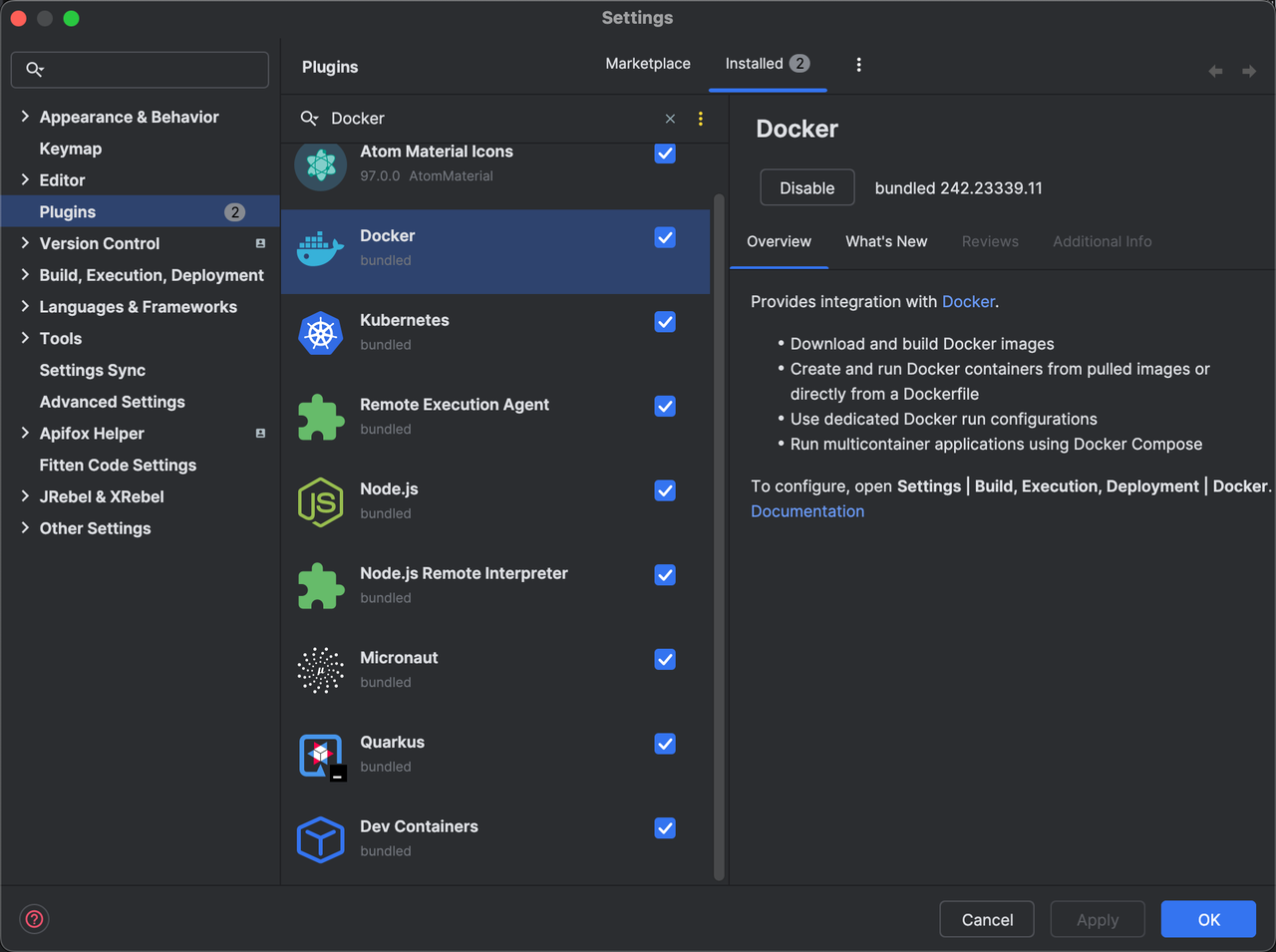Screen dimensions: 1276x952
Task: Uncheck Node.js Remote Interpreter plugin
Action: tap(665, 575)
